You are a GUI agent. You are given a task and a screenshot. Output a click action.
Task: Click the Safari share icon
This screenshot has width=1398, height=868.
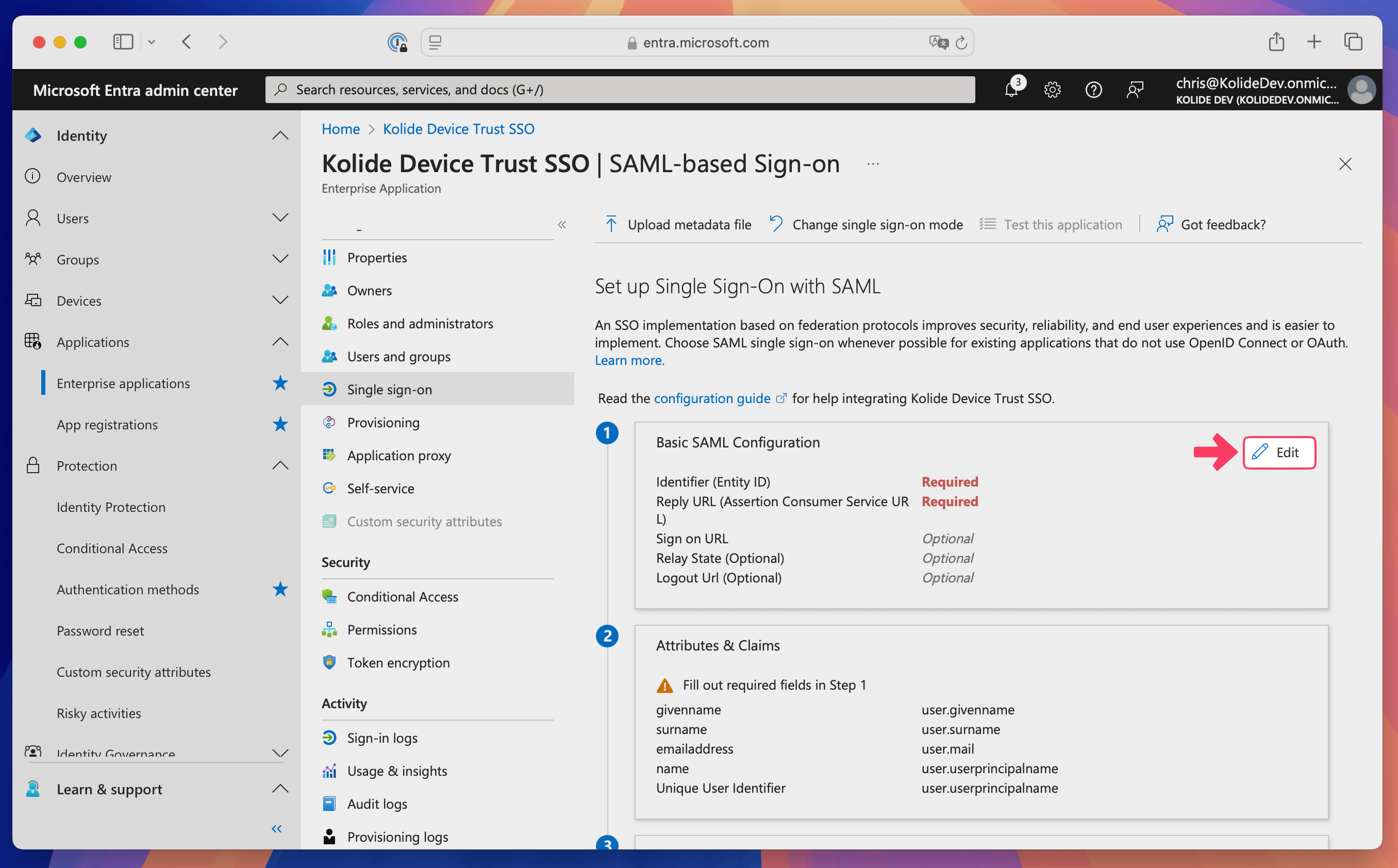coord(1276,42)
